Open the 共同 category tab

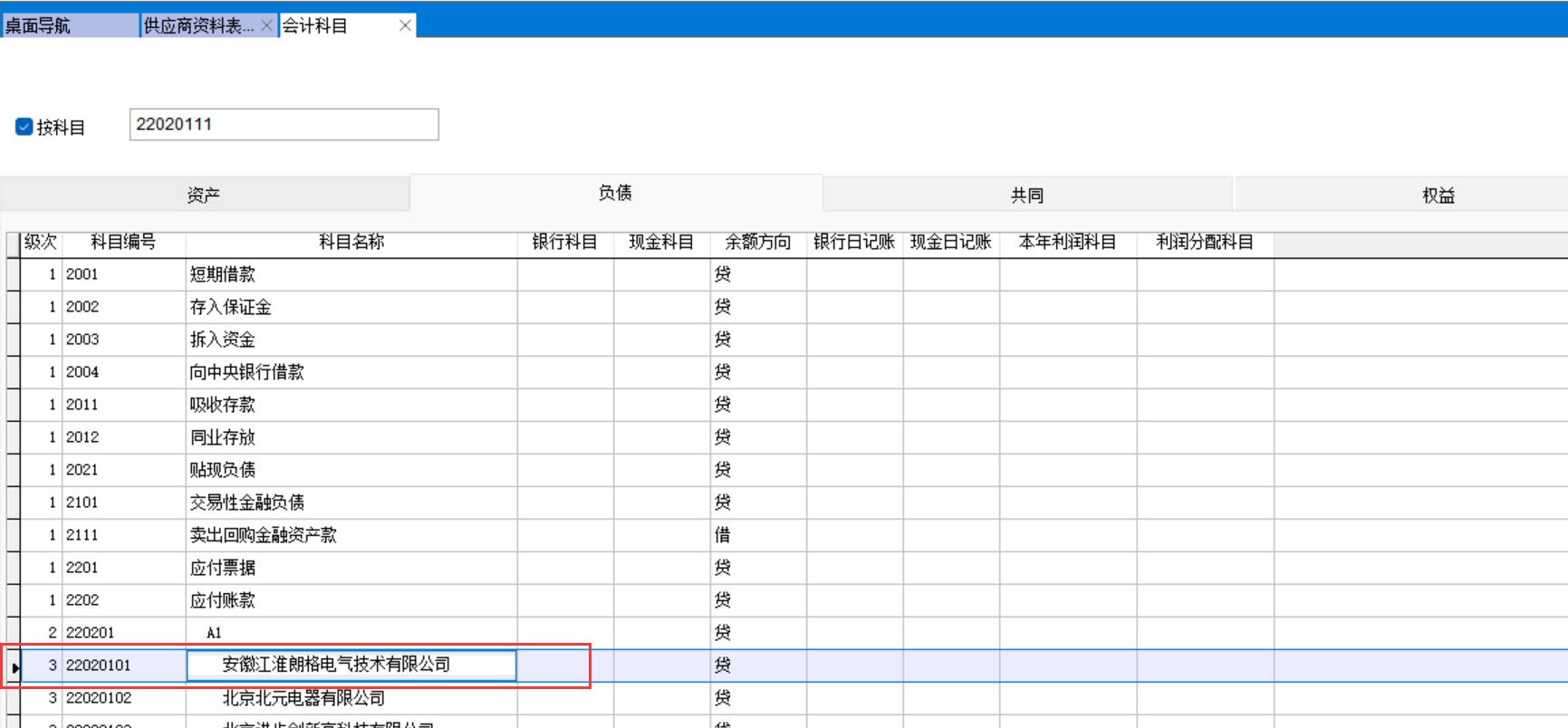tap(1027, 195)
